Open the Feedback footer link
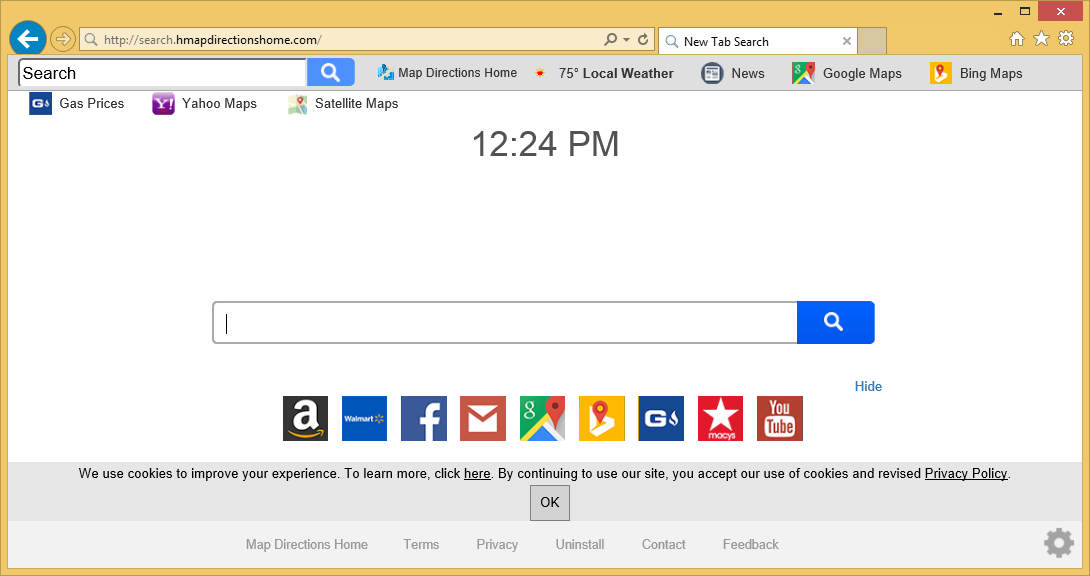The image size is (1090, 576). point(751,545)
